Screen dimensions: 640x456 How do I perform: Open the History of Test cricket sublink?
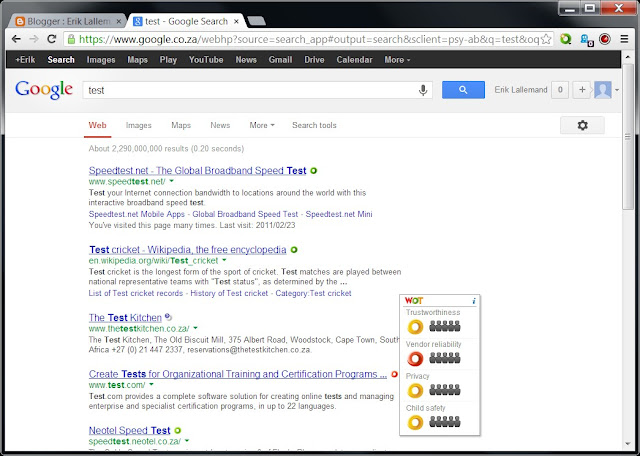pos(229,293)
